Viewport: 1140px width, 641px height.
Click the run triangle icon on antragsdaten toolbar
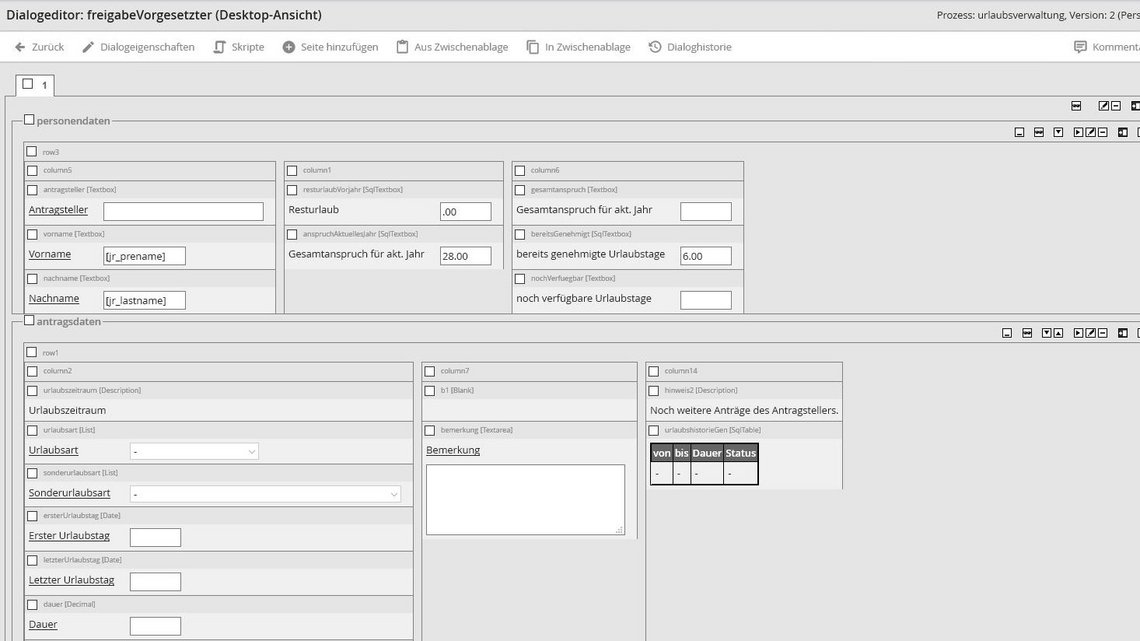tap(1077, 333)
